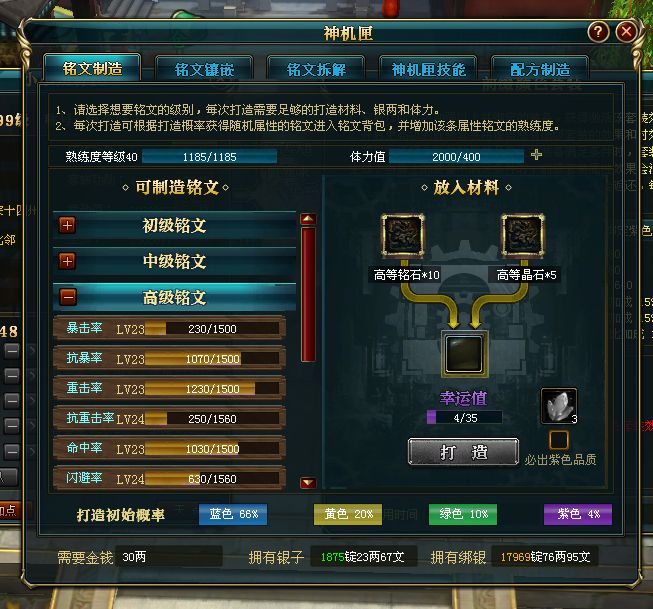Click the red scrollbar of inscription list
The image size is (653, 609).
click(x=308, y=295)
